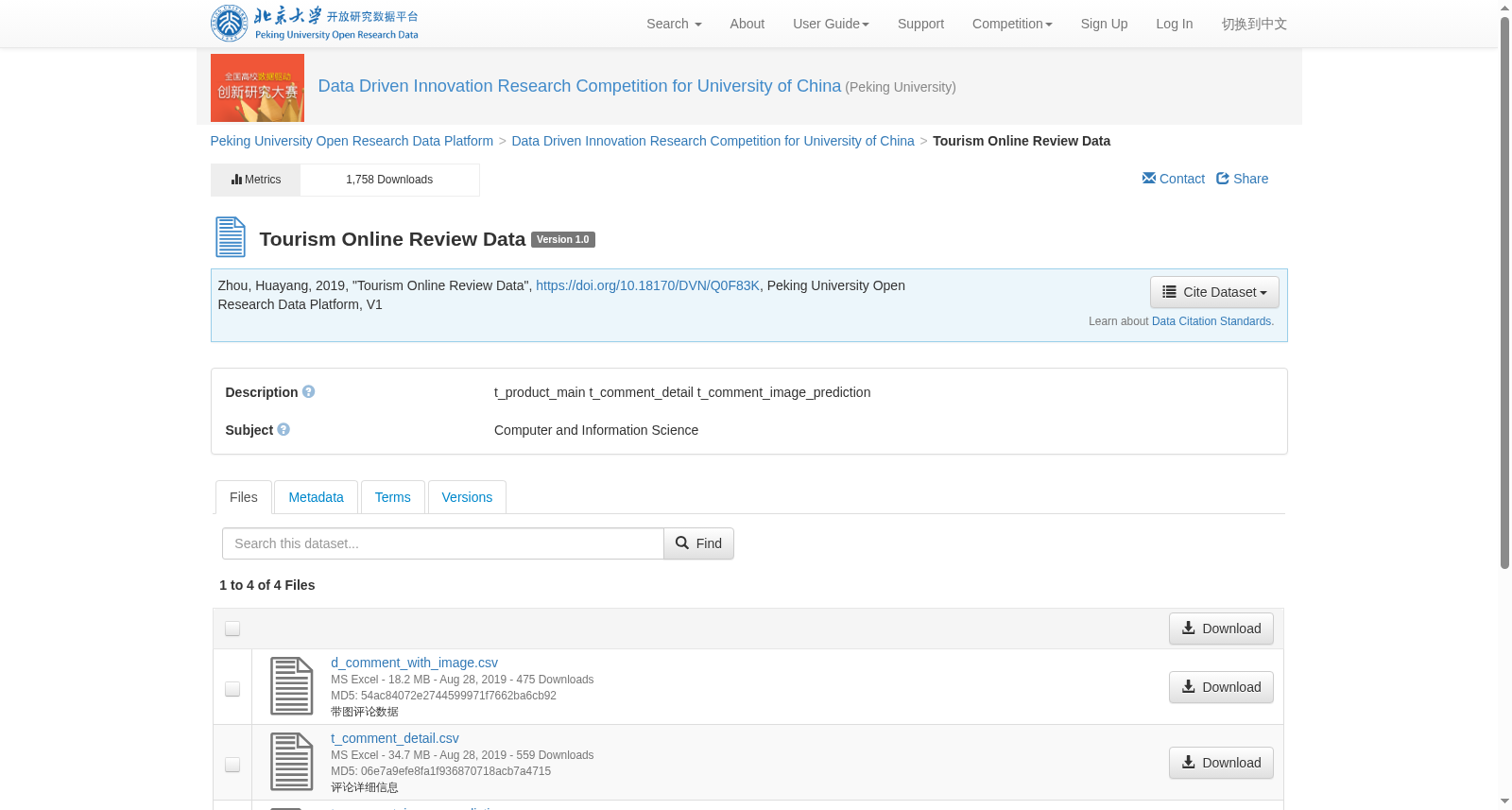The width and height of the screenshot is (1512, 810).
Task: Switch to the Terms tab
Action: tap(392, 497)
